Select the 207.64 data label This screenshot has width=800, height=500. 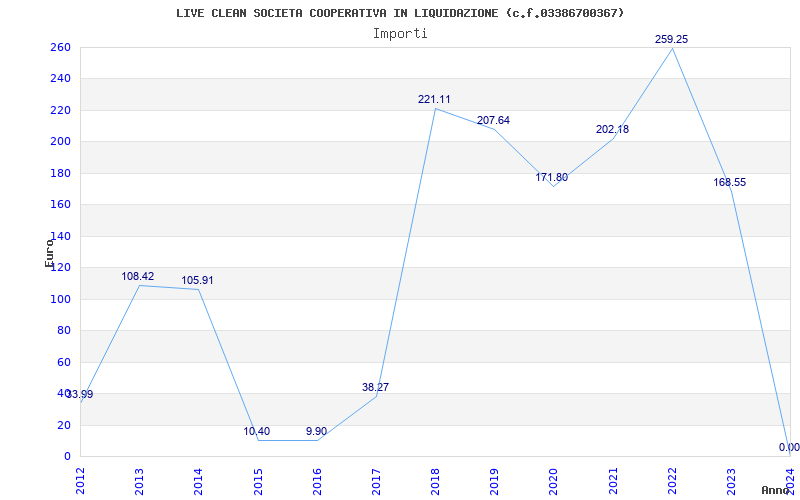(493, 120)
